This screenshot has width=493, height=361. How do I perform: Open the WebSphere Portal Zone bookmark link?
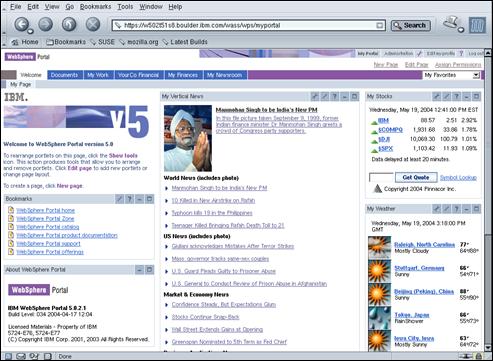tap(45, 219)
